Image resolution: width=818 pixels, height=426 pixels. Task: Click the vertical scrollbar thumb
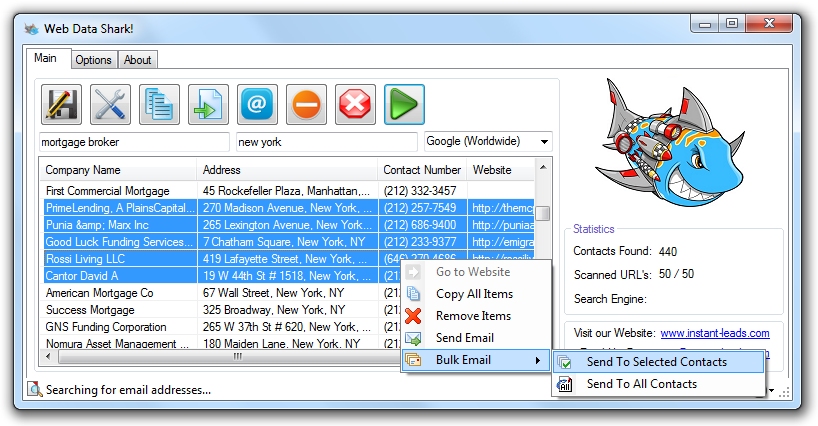pos(543,213)
